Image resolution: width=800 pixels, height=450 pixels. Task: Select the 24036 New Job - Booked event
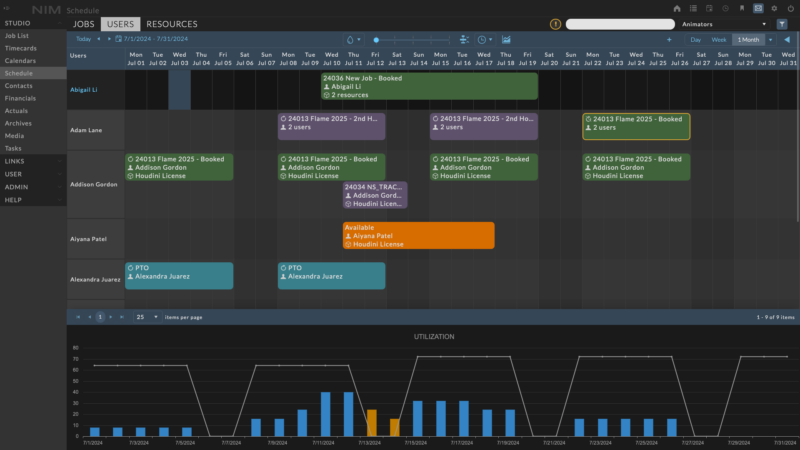(429, 86)
